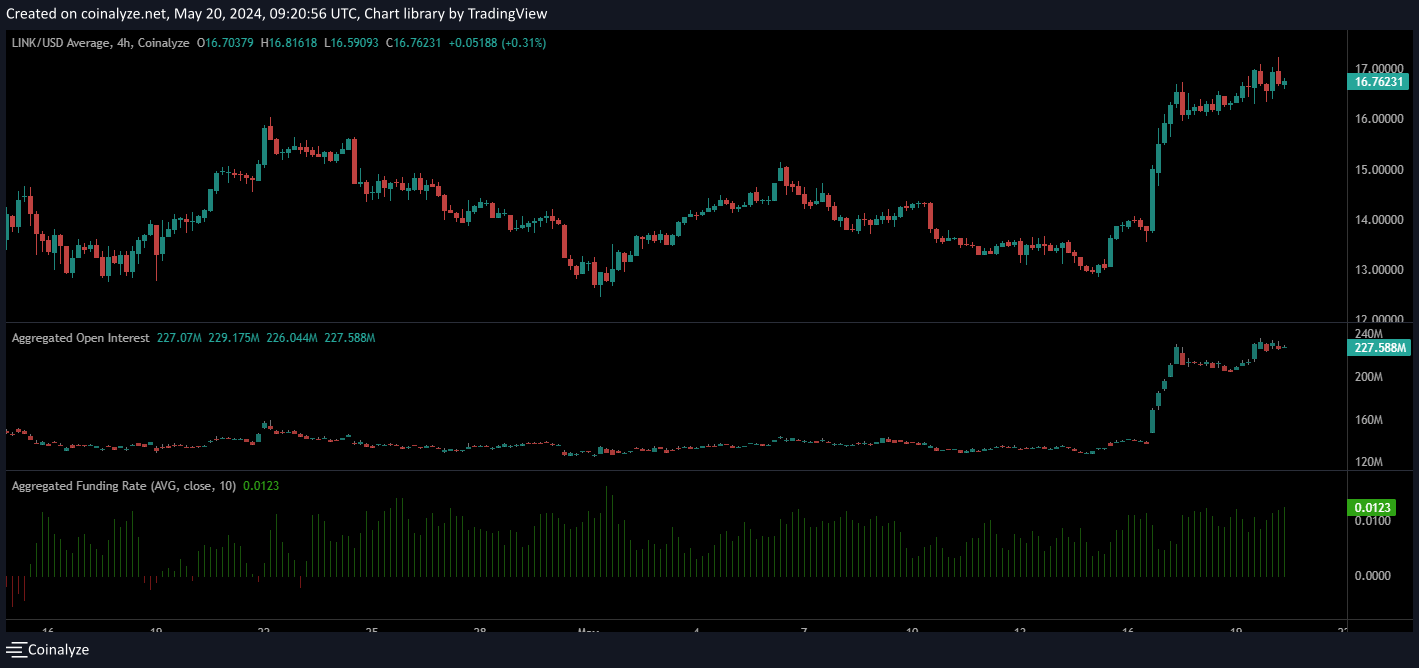Click the current price tag 16.76231

tap(1378, 83)
